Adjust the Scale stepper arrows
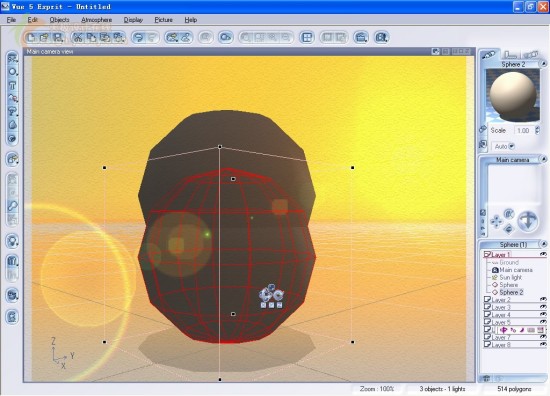Viewport: 550px width, 396px height. click(x=537, y=130)
